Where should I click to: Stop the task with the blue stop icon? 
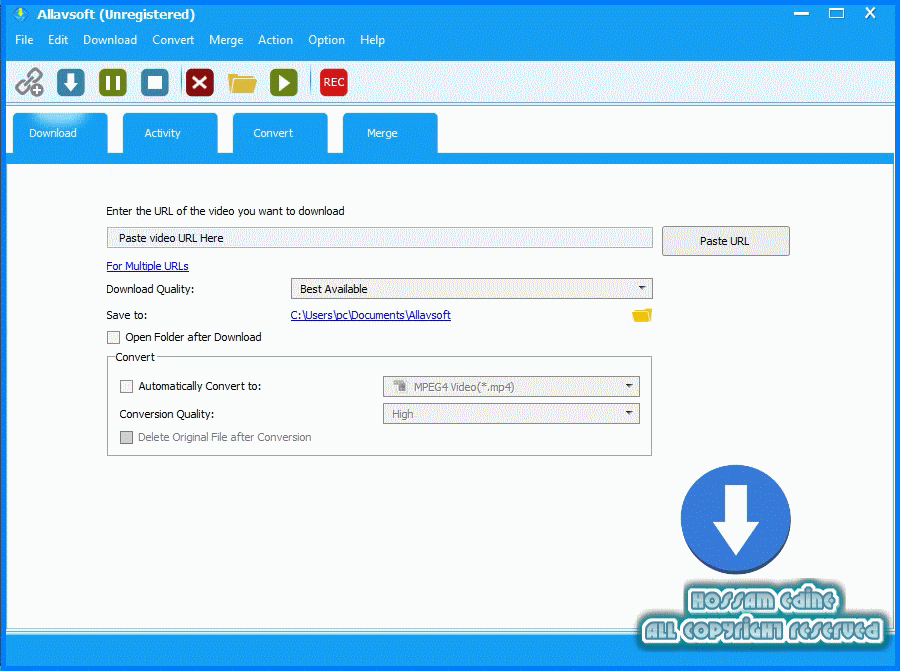(155, 83)
